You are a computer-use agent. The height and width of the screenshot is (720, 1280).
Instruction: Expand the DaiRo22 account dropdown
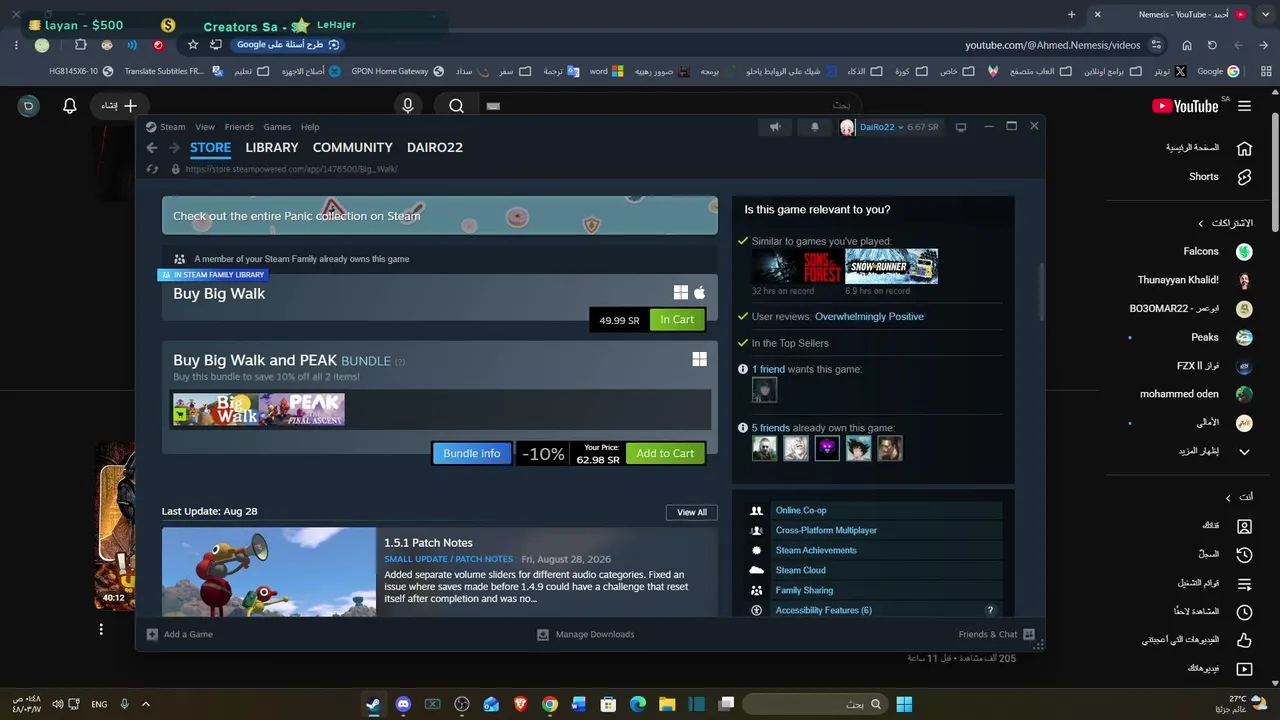(x=900, y=127)
